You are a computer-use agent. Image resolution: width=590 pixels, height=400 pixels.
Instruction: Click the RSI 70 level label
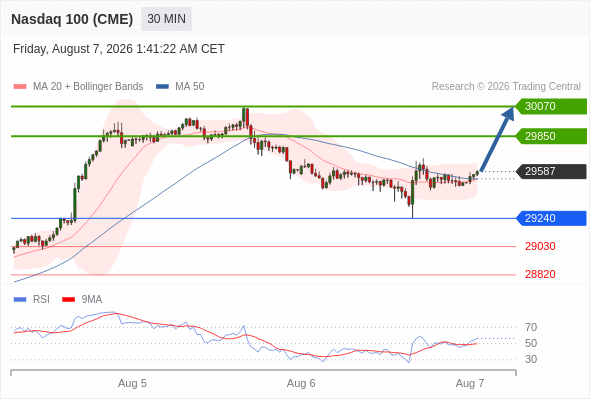click(531, 327)
